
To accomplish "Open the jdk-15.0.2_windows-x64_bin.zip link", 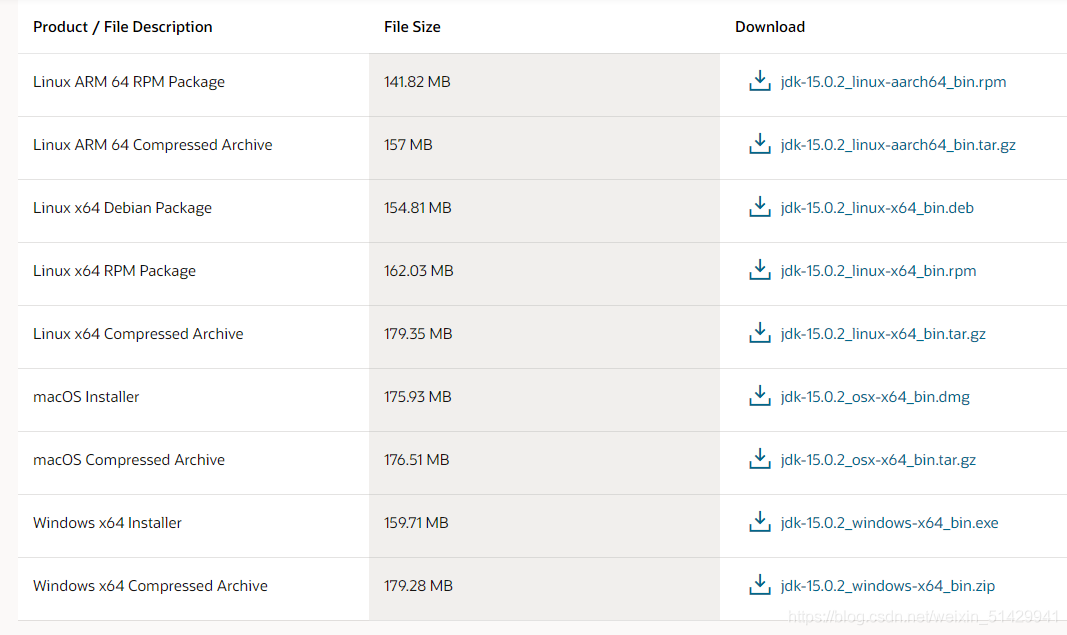I will click(x=888, y=586).
